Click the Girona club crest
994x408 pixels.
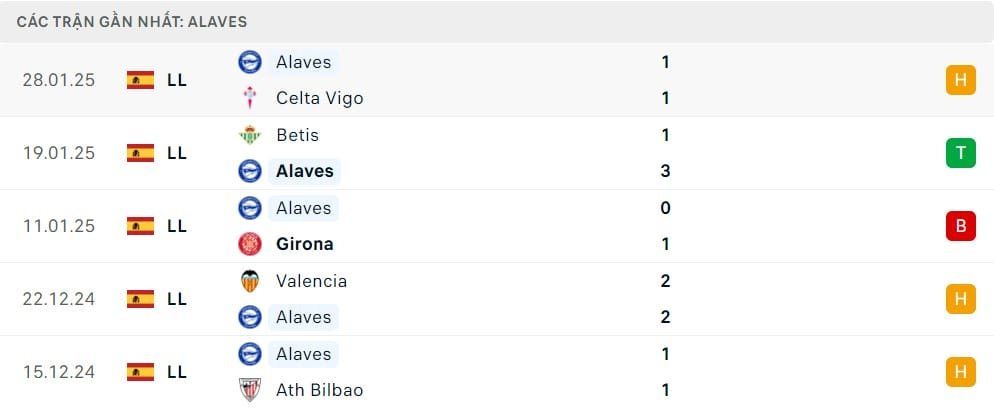tap(249, 244)
